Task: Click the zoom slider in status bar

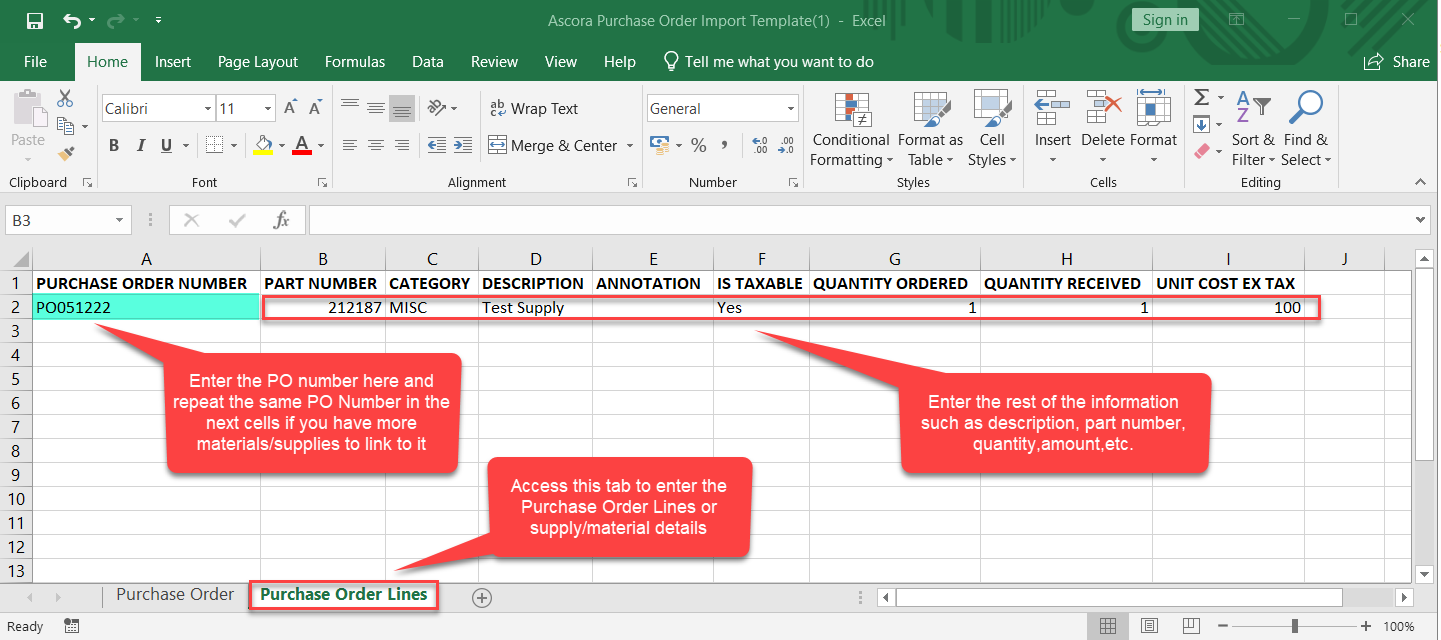Action: click(1295, 626)
